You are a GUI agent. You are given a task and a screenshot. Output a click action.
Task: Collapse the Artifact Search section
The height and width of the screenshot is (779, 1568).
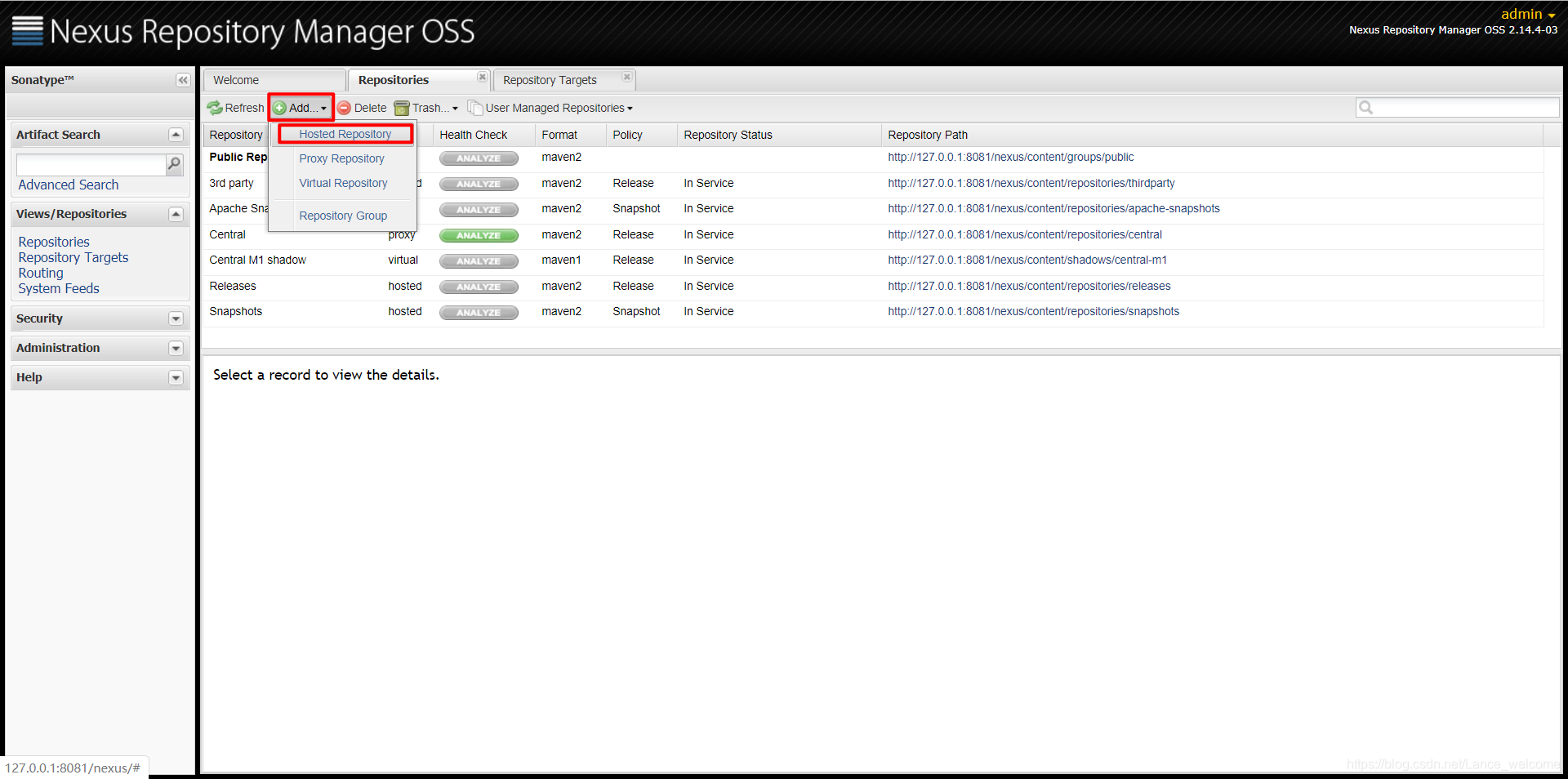pyautogui.click(x=176, y=135)
